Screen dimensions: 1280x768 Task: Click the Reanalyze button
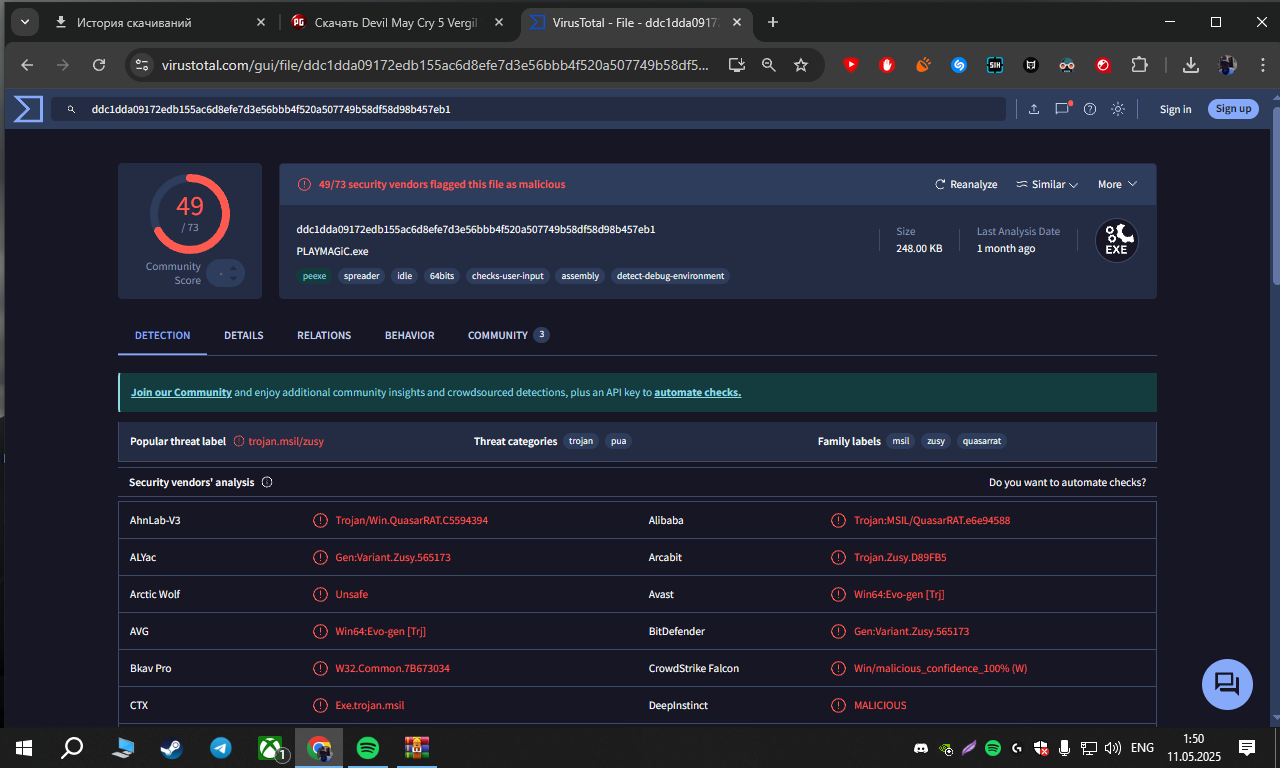point(966,184)
